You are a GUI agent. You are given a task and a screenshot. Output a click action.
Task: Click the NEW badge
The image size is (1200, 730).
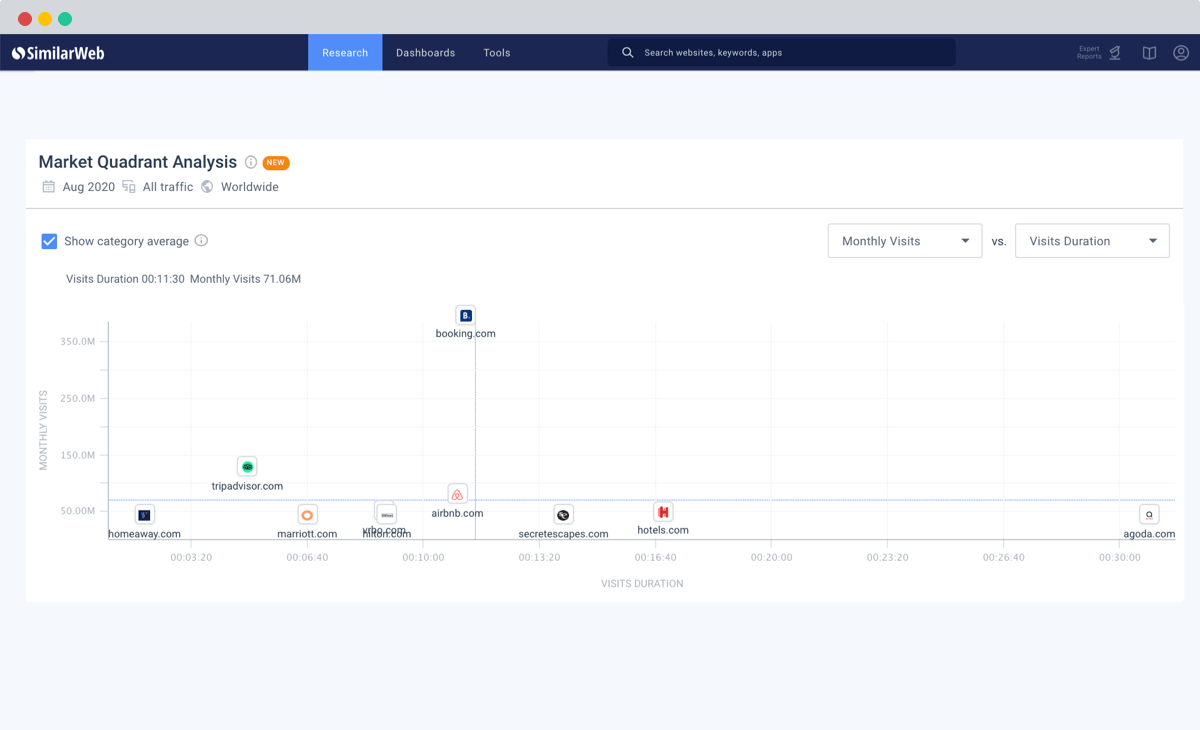[x=276, y=162]
